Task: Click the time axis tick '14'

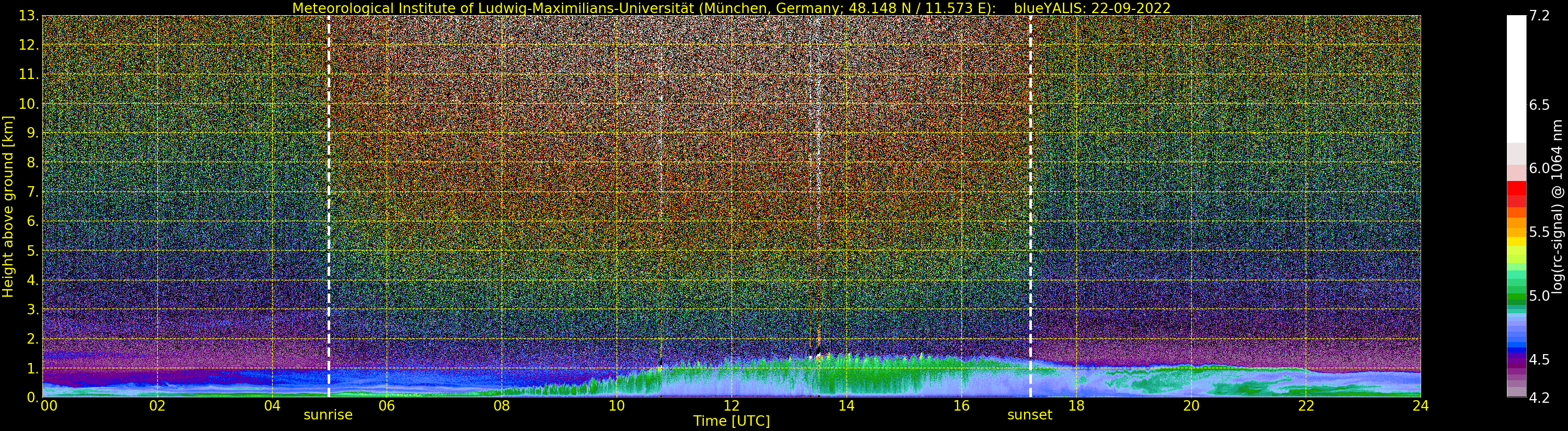Action: coord(846,405)
